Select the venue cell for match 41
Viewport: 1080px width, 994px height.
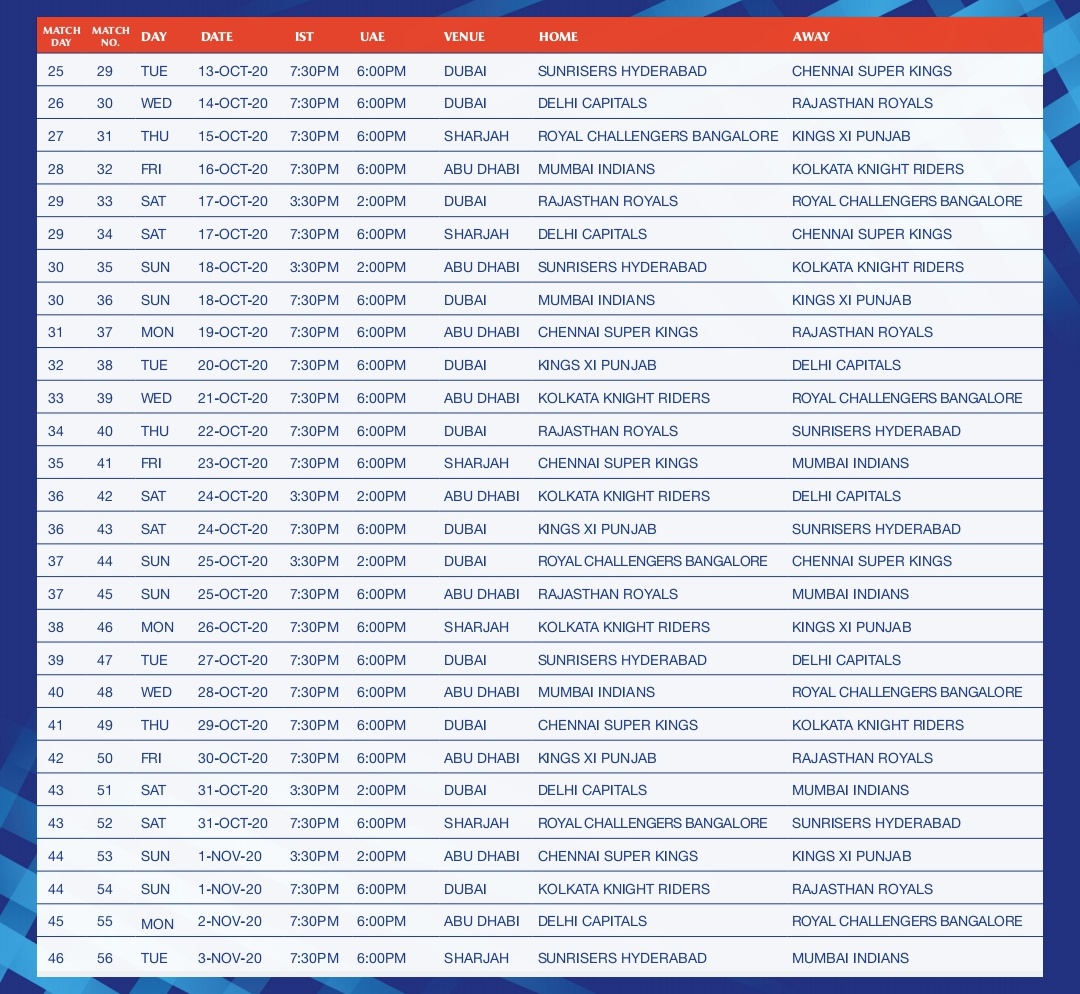pos(476,463)
